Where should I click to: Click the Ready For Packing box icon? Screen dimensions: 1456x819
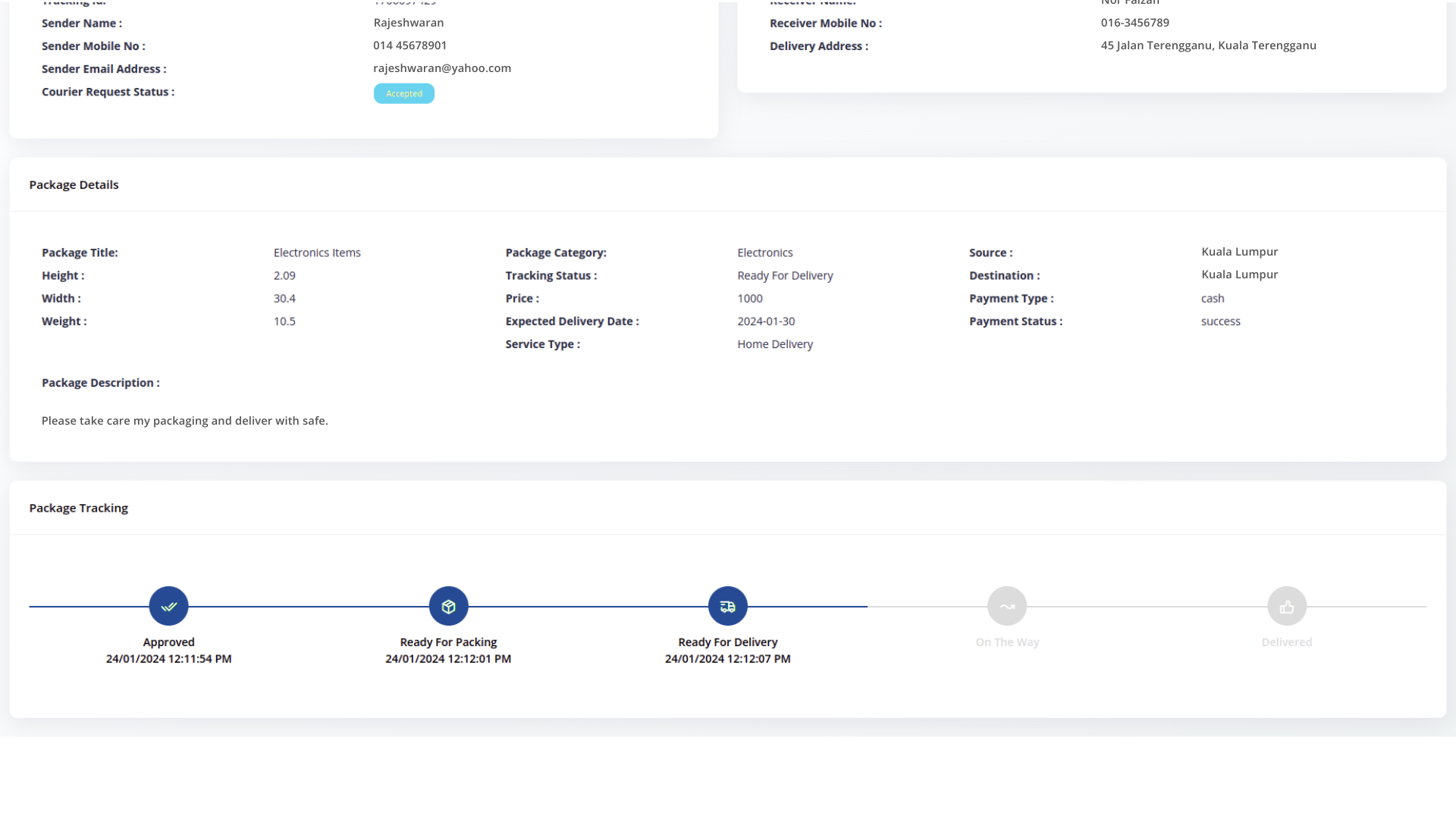(x=448, y=606)
